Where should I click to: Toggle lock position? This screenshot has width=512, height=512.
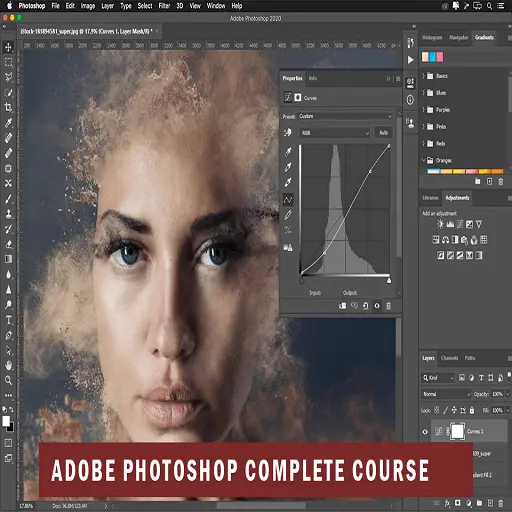[454, 410]
